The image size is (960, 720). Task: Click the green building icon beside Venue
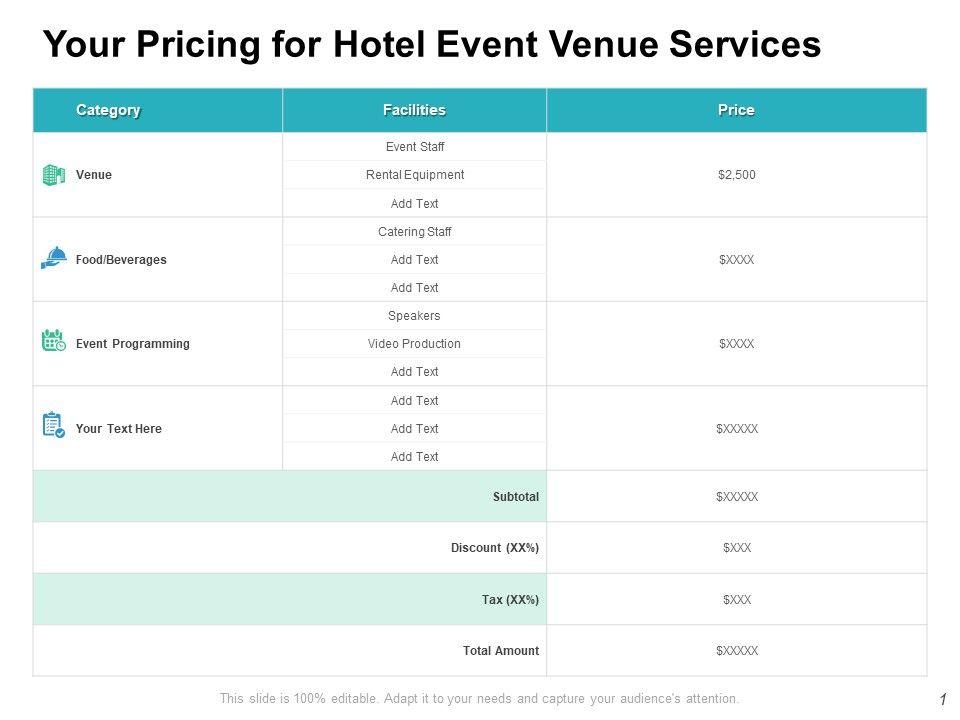pyautogui.click(x=54, y=175)
